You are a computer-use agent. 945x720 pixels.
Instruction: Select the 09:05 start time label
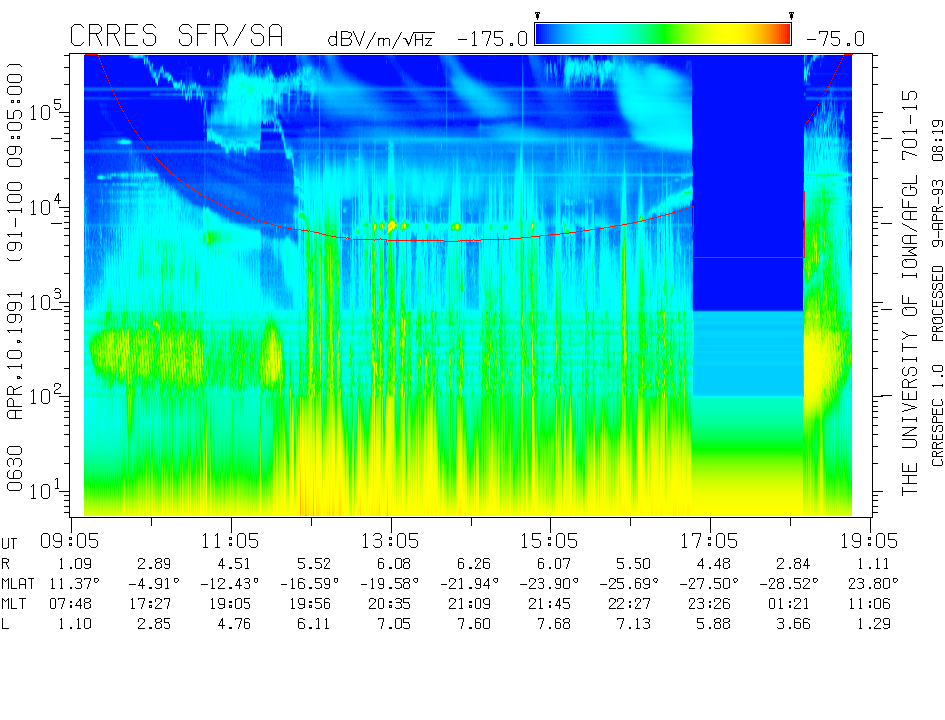click(72, 540)
